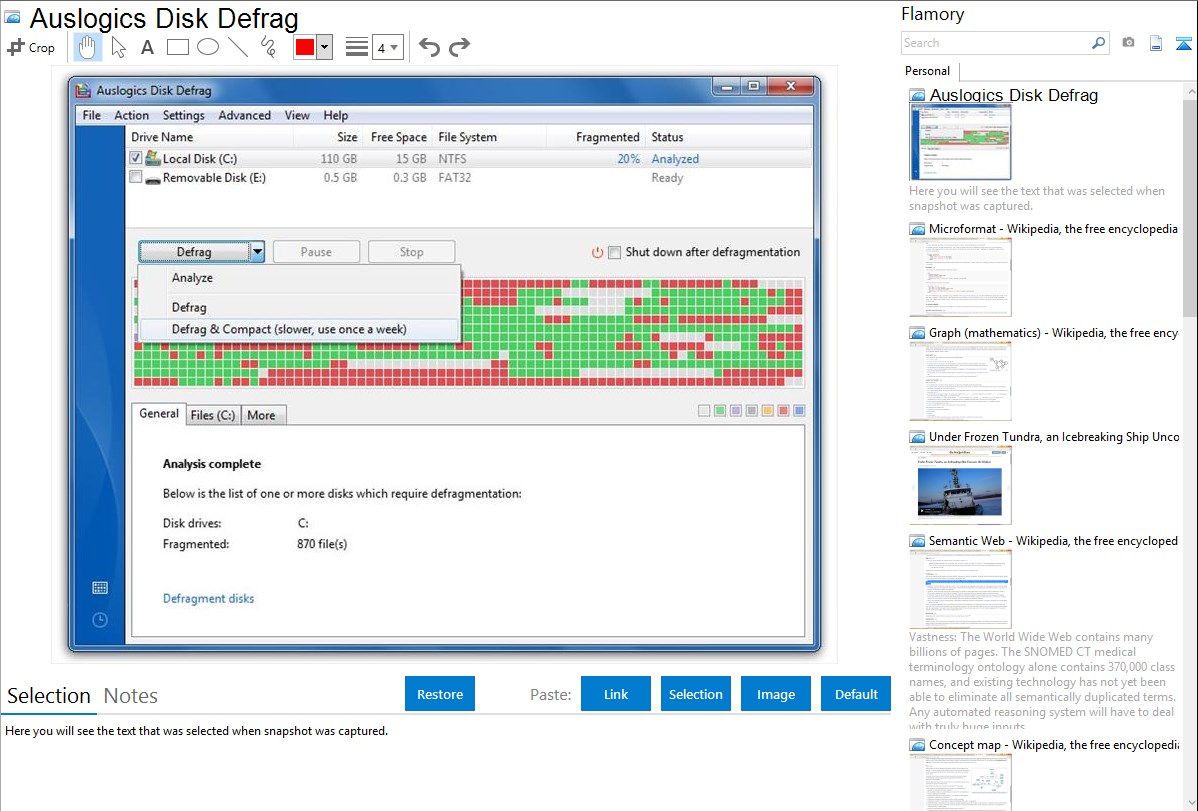
Task: Click the search magnifier icon
Action: 1098,43
